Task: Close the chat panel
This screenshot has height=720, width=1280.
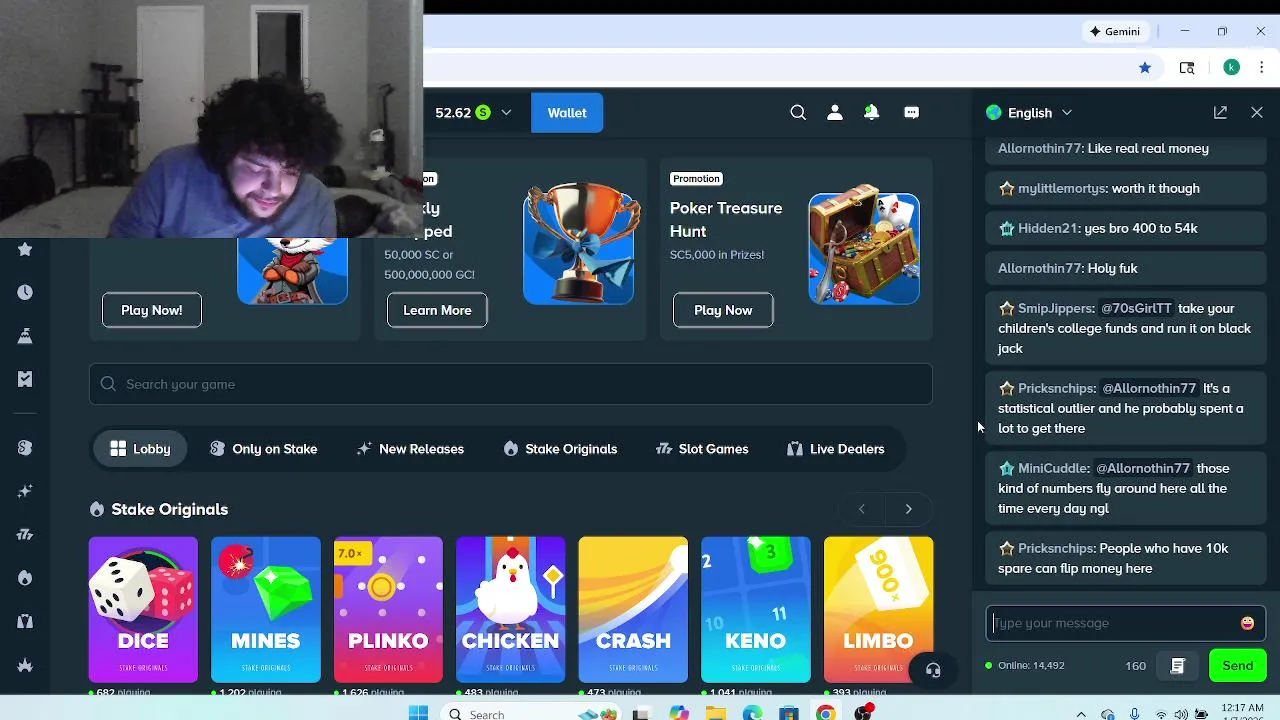Action: click(1257, 113)
